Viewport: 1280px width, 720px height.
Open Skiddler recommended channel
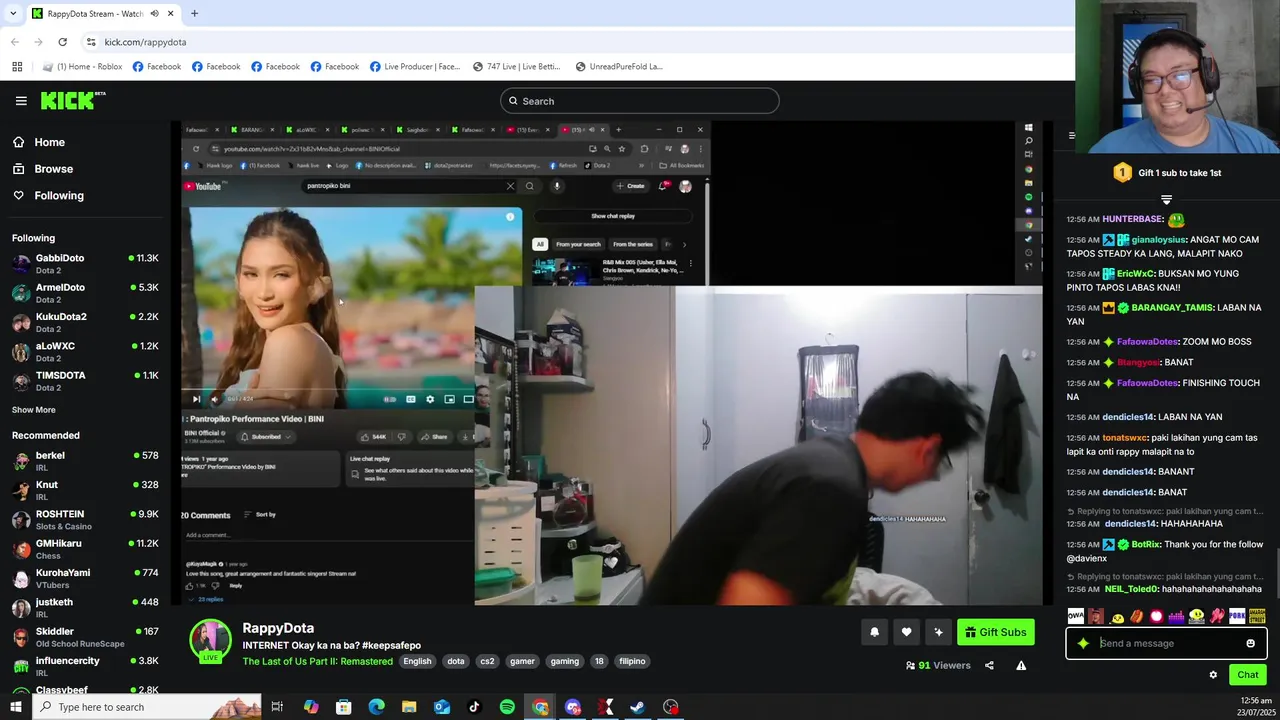pyautogui.click(x=86, y=637)
